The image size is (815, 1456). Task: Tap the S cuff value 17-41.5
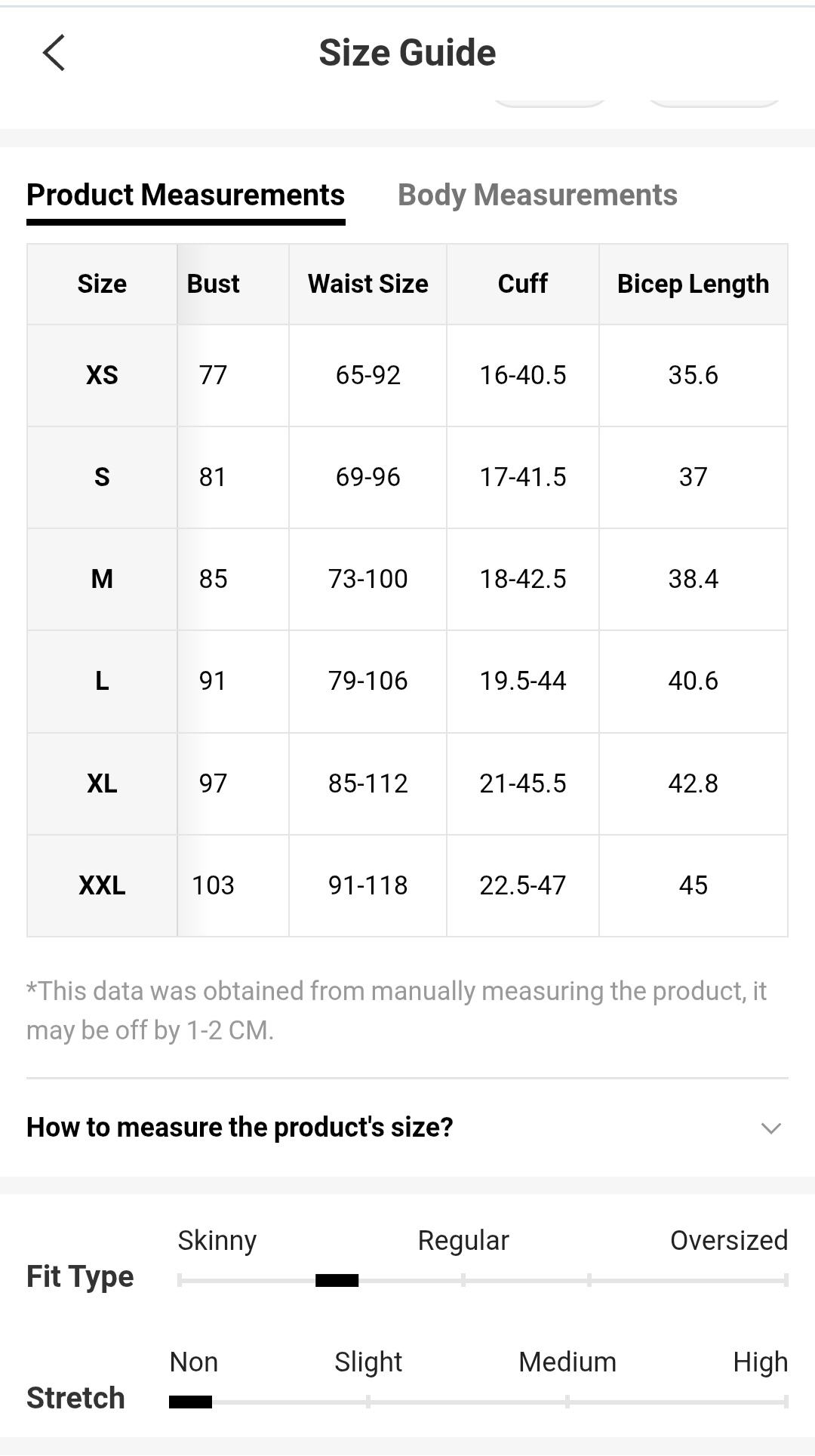[522, 477]
